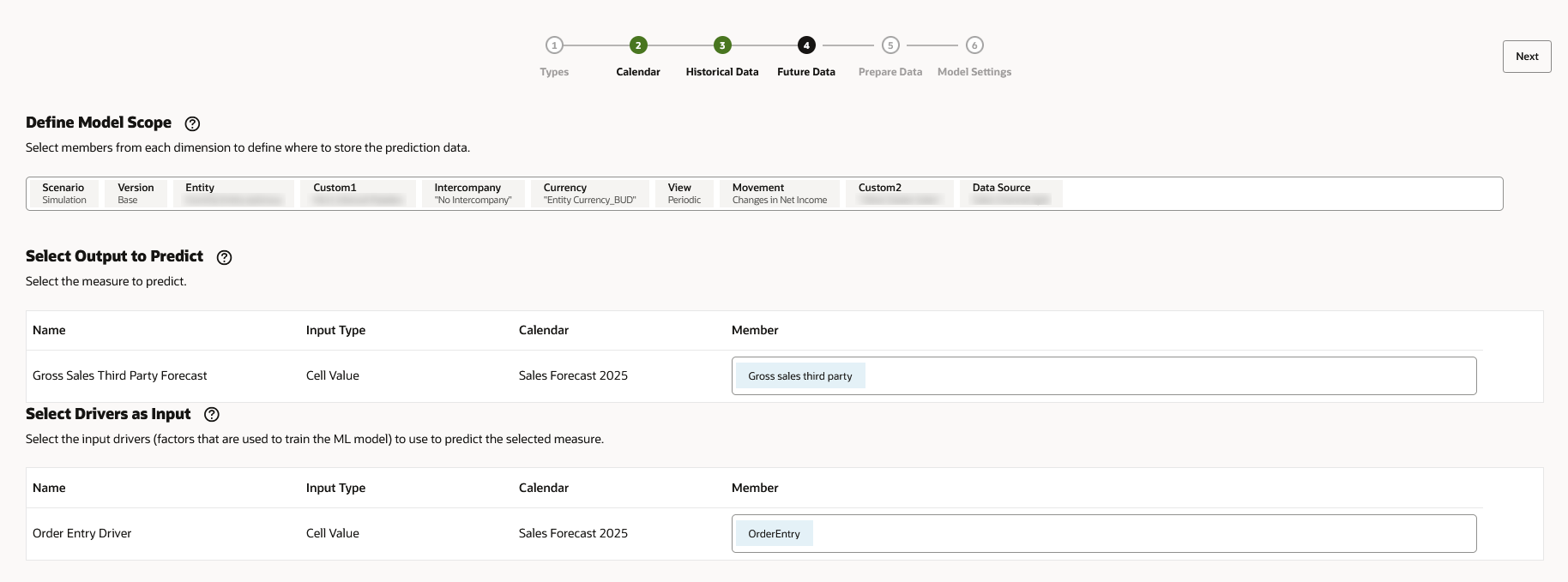This screenshot has width=1568, height=582.
Task: Open the Scenario Simulation dimension selector
Action: (x=64, y=194)
